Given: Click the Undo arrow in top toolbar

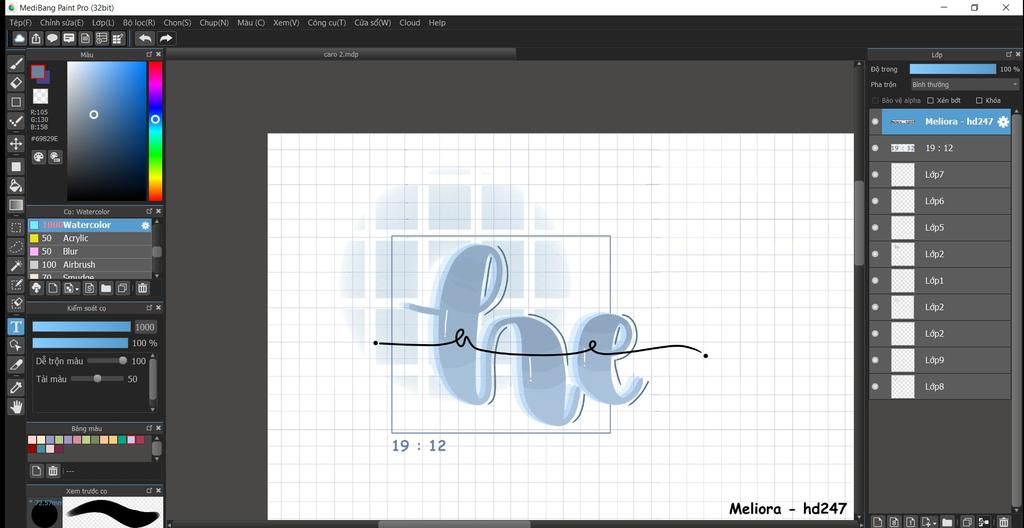Looking at the screenshot, I should click(145, 39).
